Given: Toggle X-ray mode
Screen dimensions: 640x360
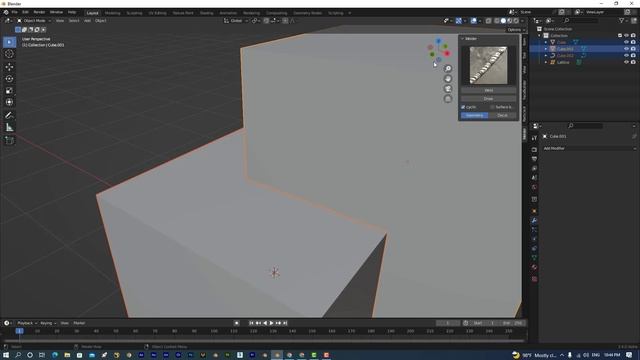Looking at the screenshot, I should pos(489,21).
